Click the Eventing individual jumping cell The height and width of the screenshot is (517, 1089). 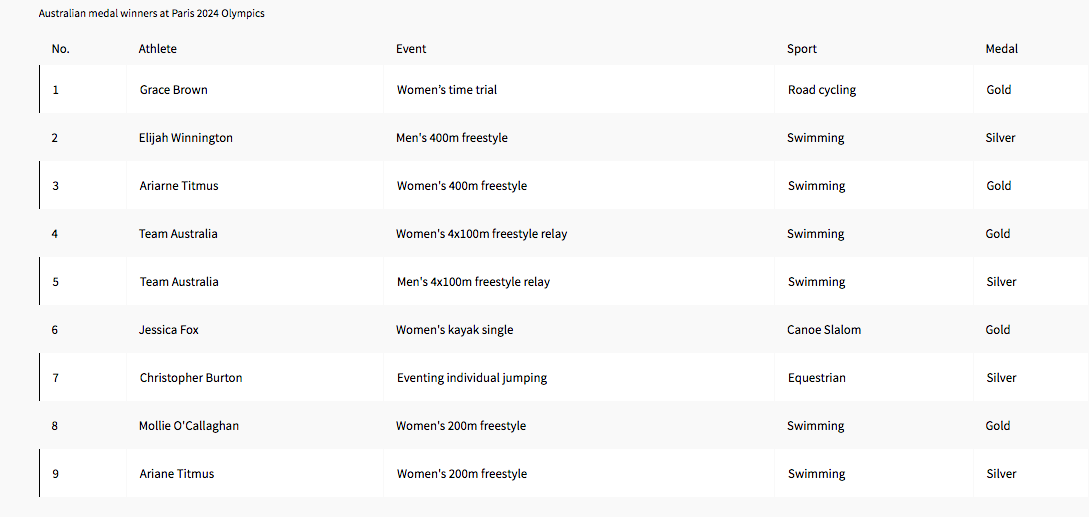click(472, 378)
